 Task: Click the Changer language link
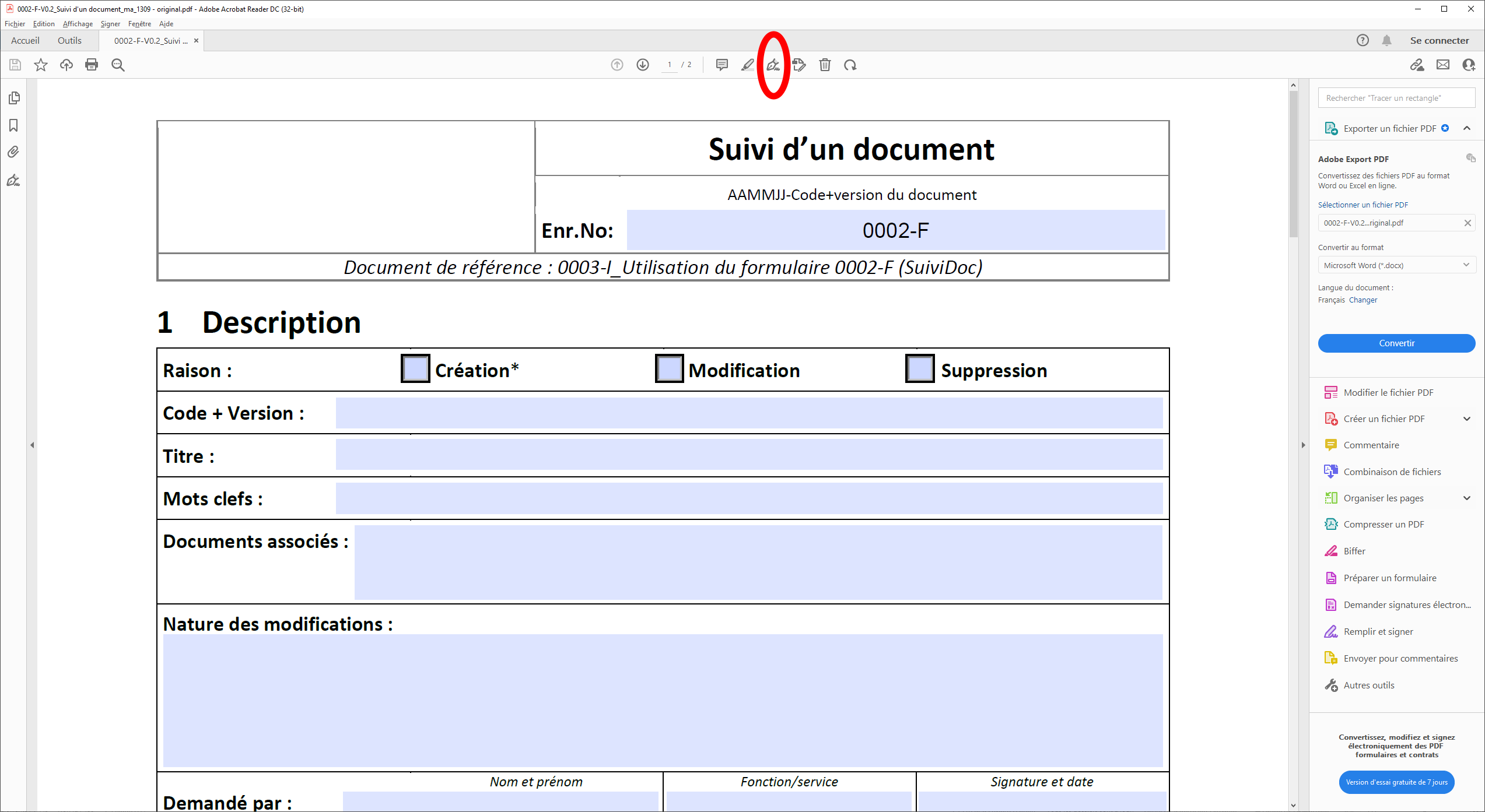1363,300
